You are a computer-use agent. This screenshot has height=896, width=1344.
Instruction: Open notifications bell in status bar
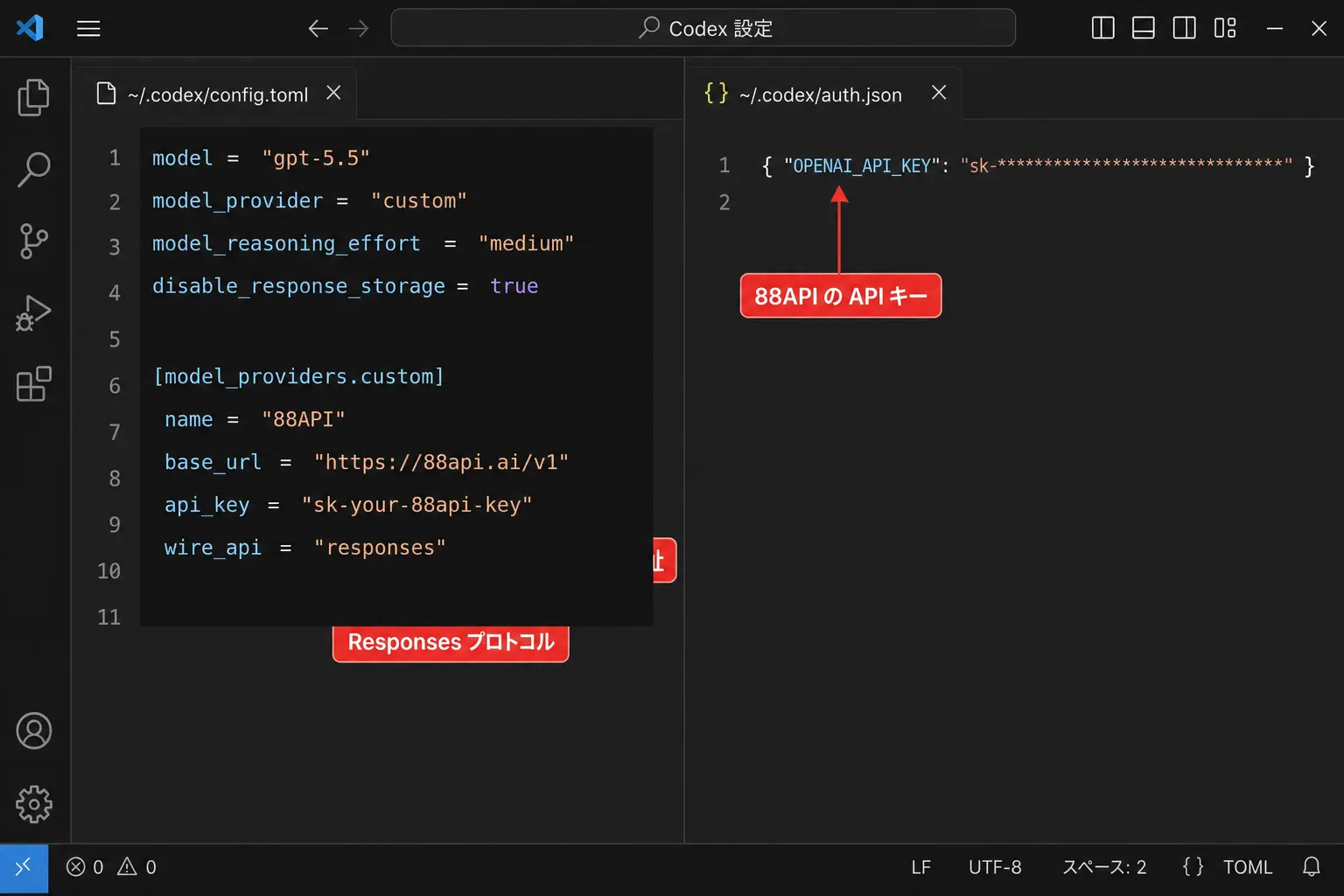[1311, 867]
